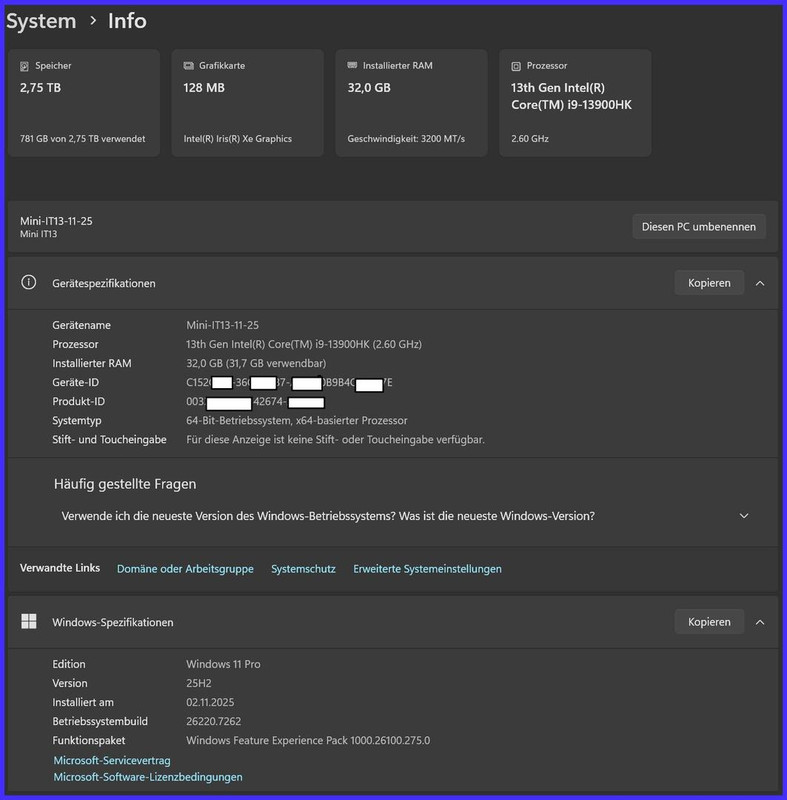Expand the 'Verwende ich die neueste Version' FAQ
The height and width of the screenshot is (800, 787).
coord(404,516)
